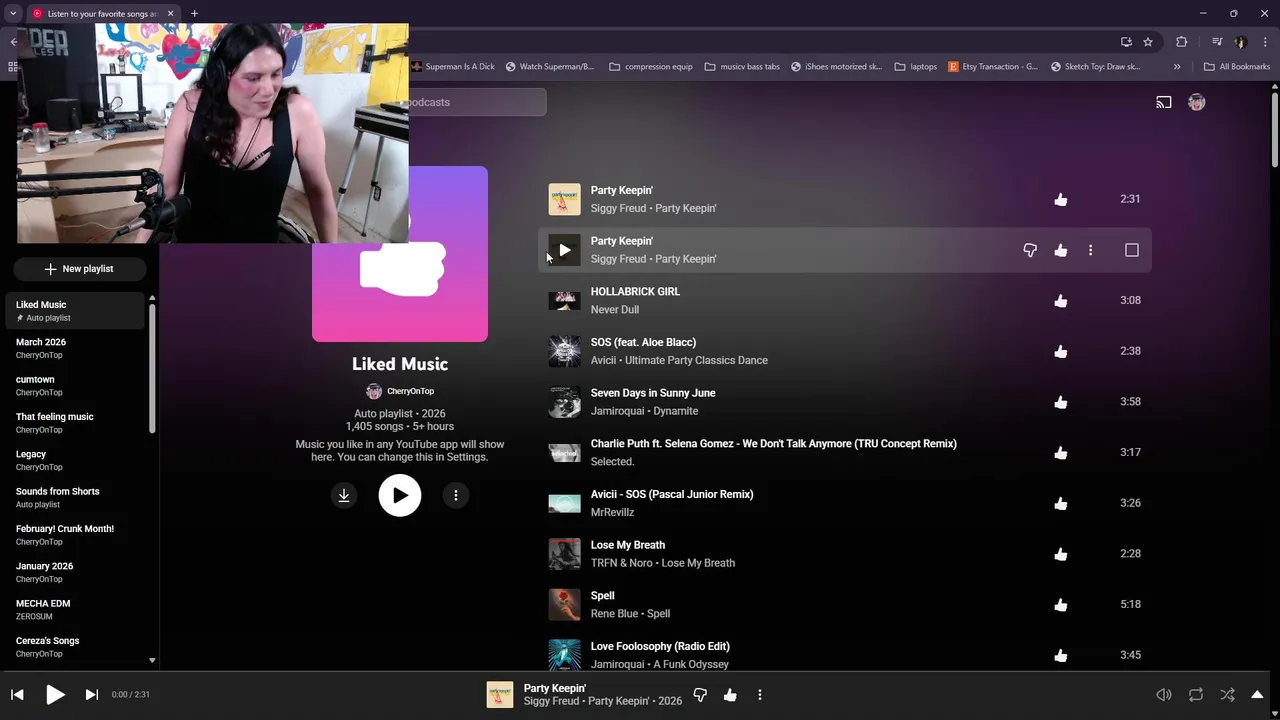Image resolution: width=1280 pixels, height=720 pixels.
Task: Open the musicv bass tabs bookmark folder
Action: coord(742,67)
